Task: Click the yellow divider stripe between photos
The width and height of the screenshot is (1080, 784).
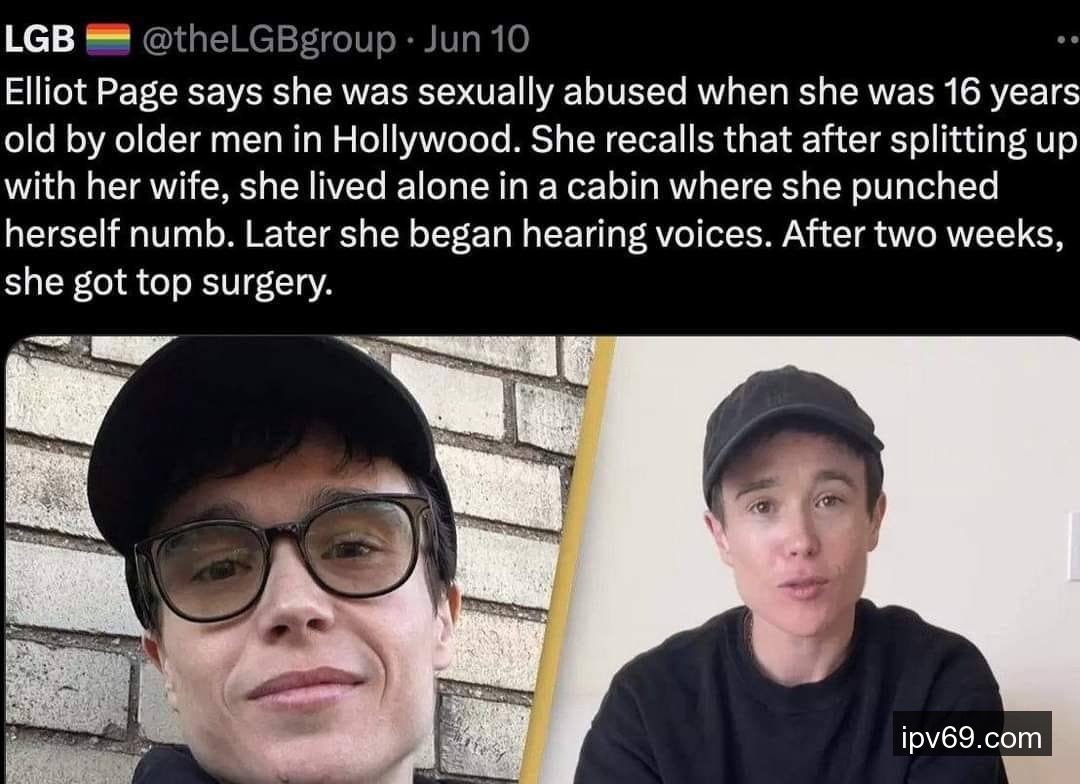Action: (566, 559)
